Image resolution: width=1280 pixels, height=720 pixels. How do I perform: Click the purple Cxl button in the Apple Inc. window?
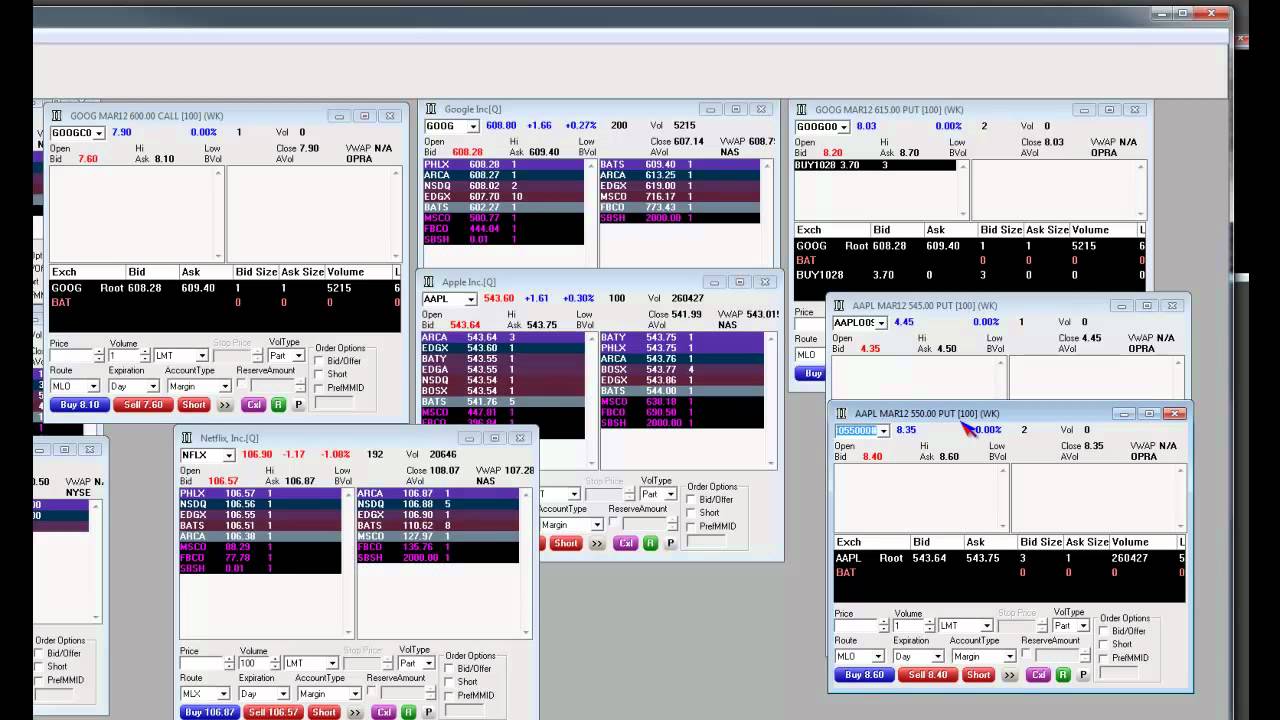(x=626, y=543)
